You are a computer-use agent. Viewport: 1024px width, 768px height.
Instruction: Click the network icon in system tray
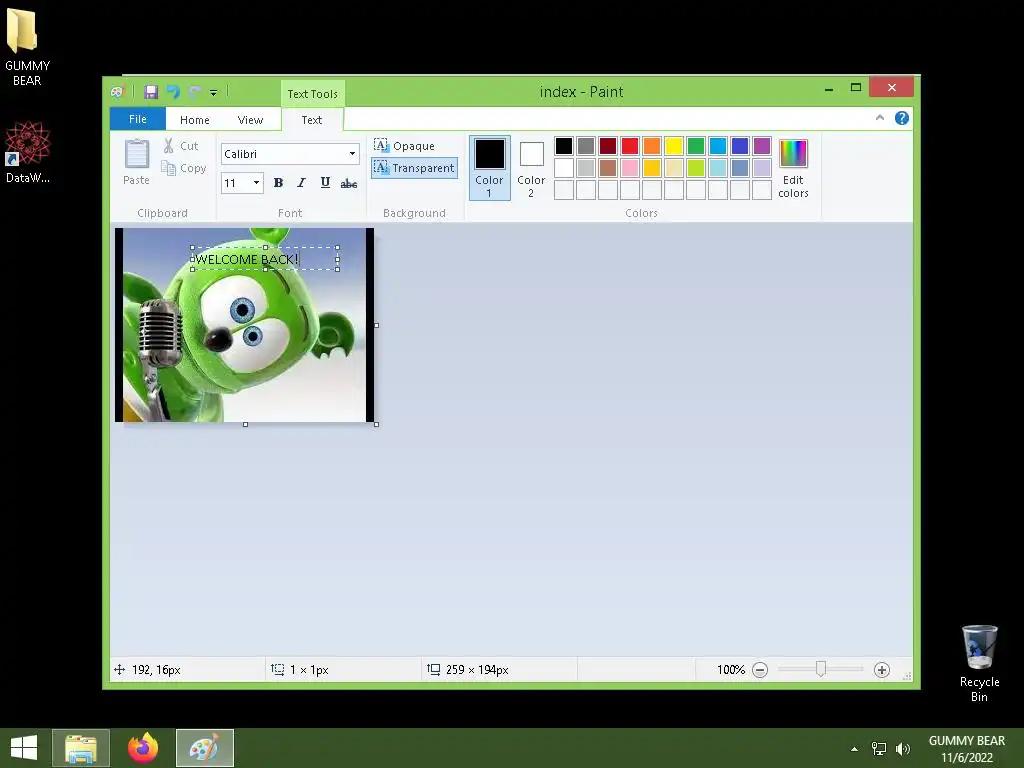tap(879, 749)
